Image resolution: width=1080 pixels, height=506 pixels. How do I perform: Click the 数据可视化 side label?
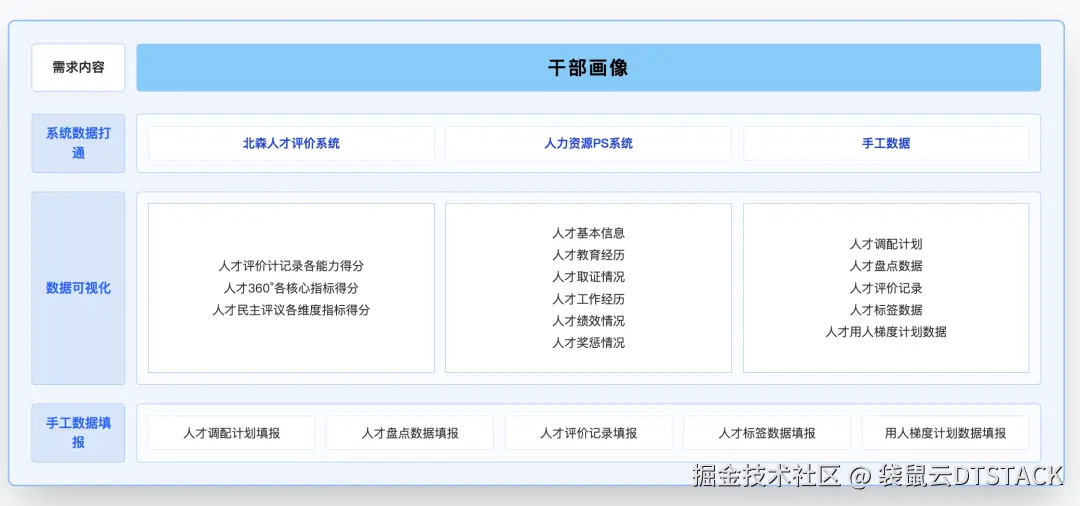click(x=78, y=288)
